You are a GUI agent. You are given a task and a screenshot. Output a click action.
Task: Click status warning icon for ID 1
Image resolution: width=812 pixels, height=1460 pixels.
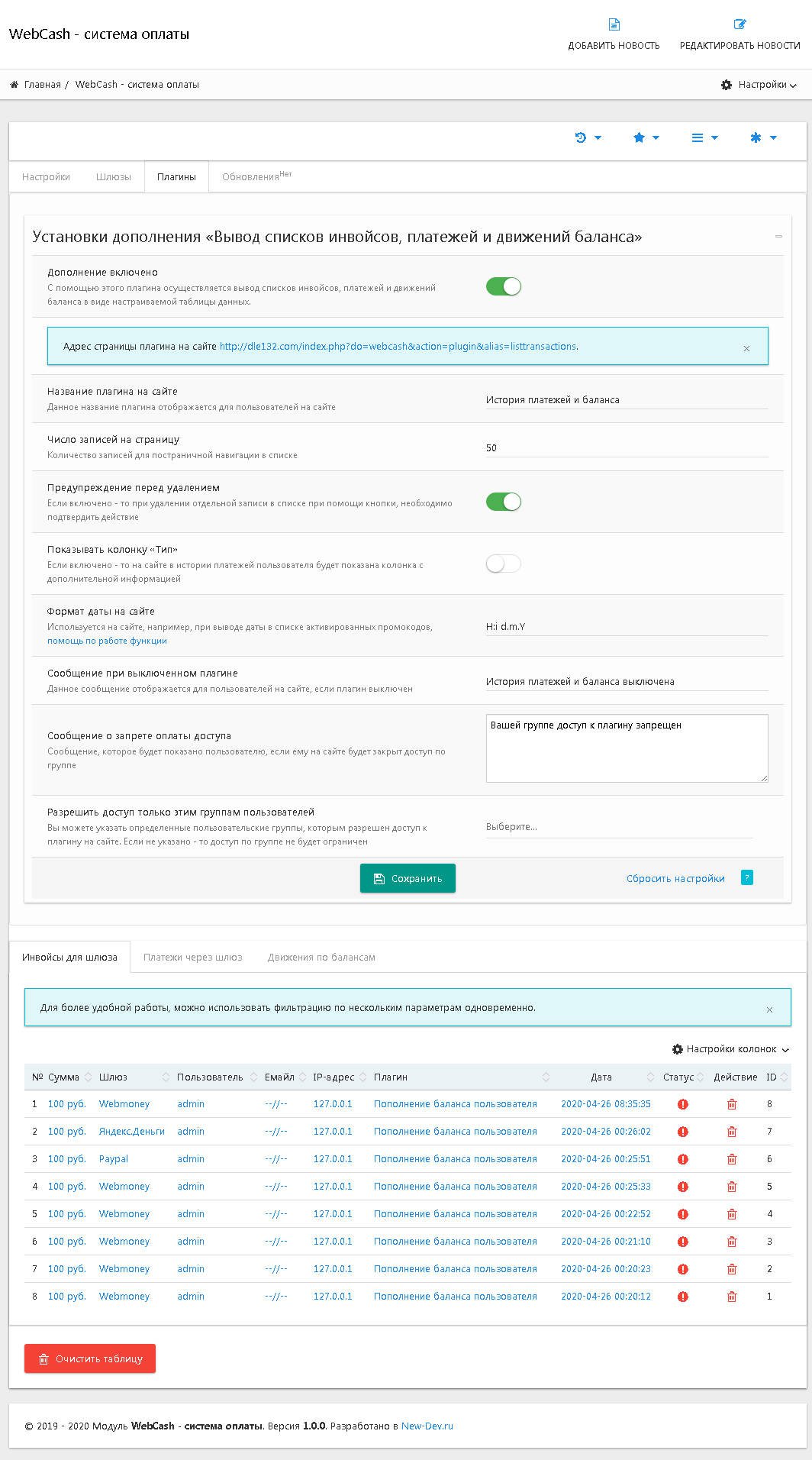point(683,1297)
